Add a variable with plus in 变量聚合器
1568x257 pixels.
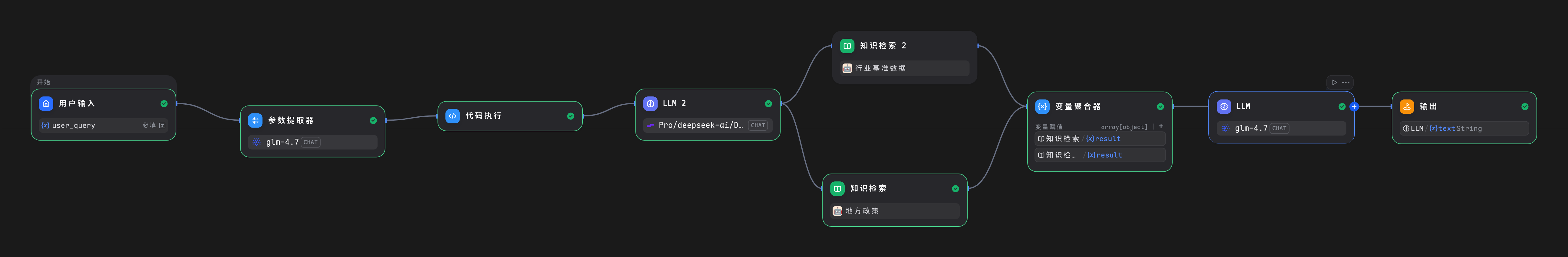click(x=1161, y=126)
